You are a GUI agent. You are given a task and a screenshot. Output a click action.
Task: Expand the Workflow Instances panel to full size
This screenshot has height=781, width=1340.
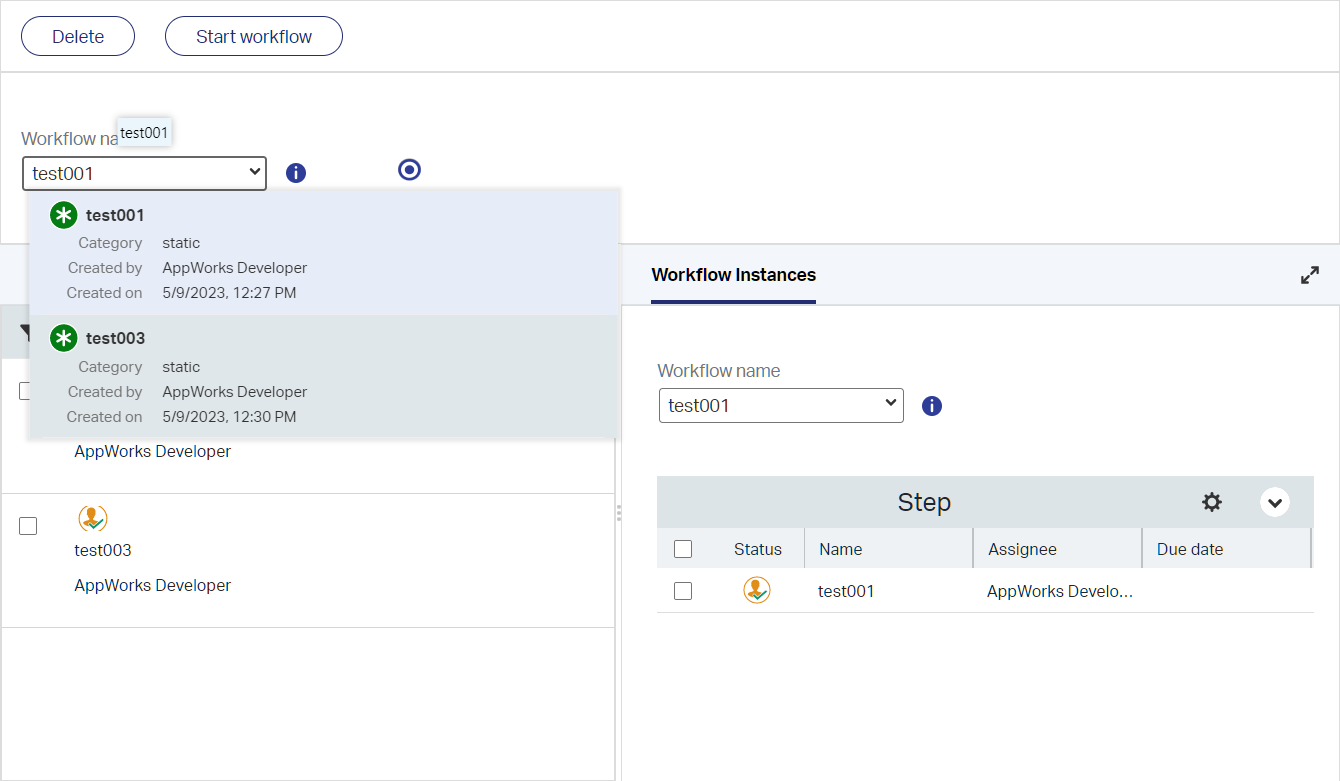point(1309,275)
